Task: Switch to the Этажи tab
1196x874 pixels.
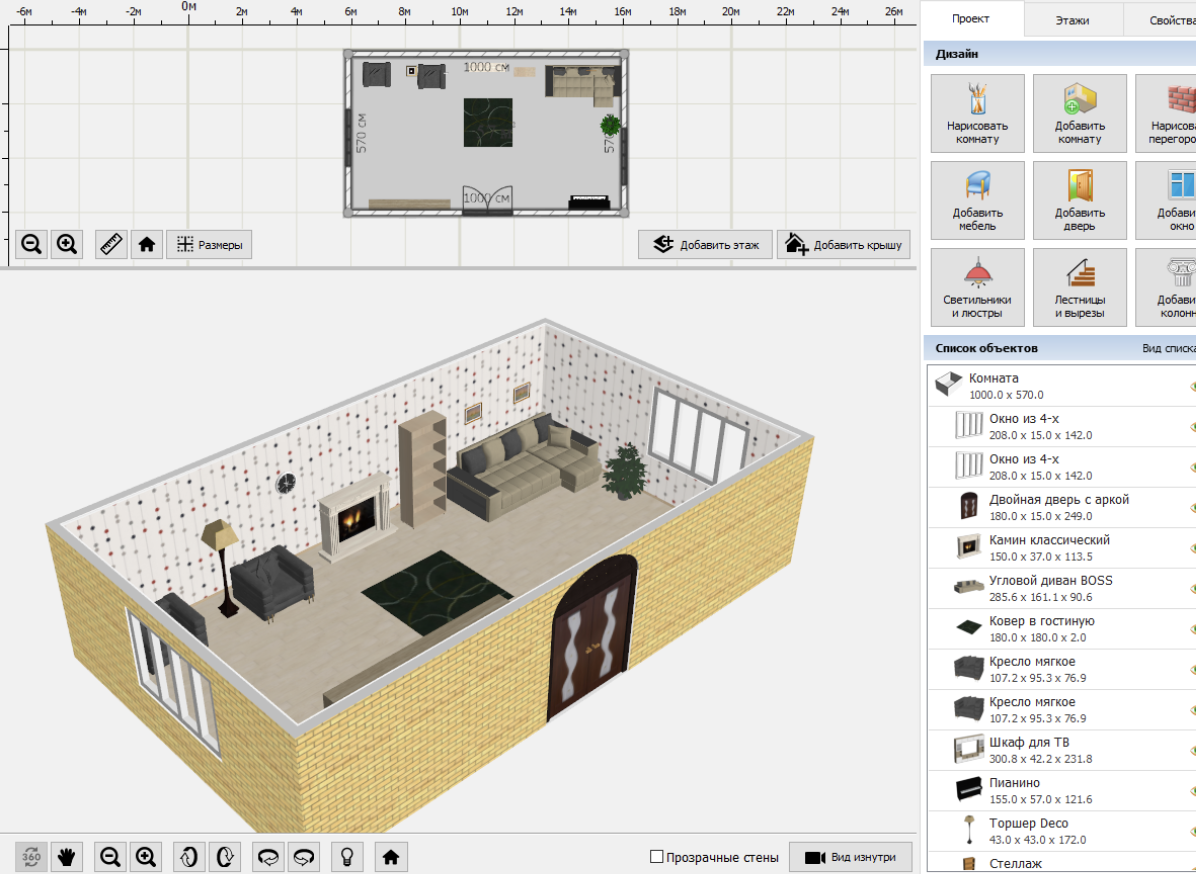Action: (x=1075, y=18)
